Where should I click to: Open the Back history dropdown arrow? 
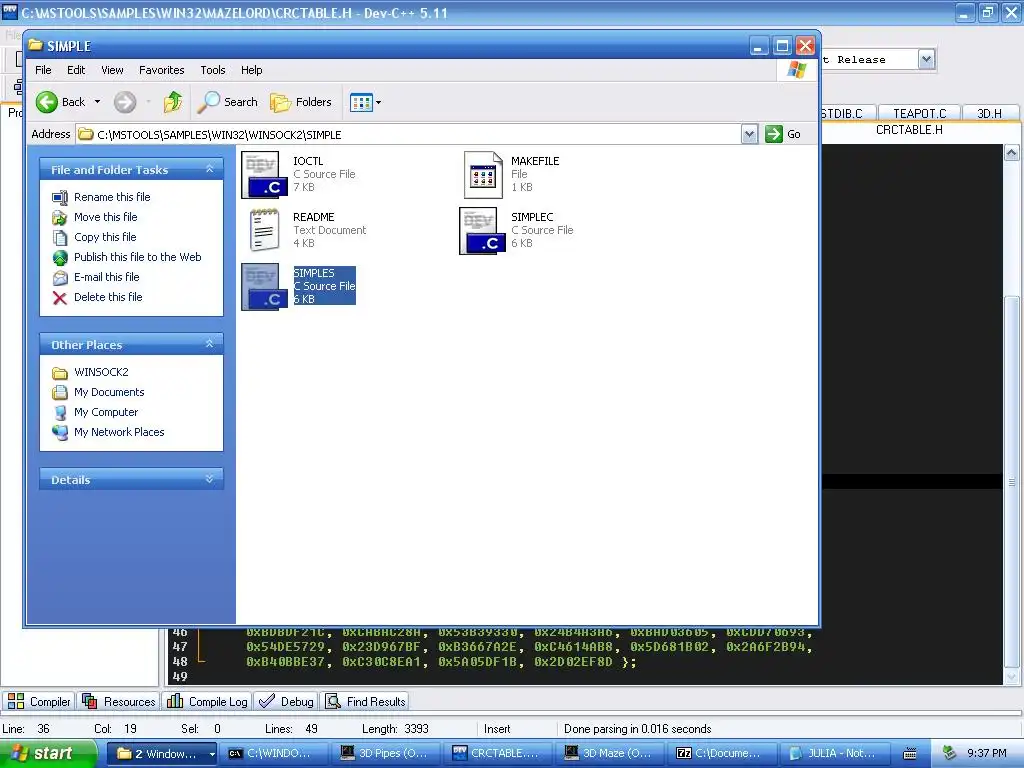[x=97, y=102]
